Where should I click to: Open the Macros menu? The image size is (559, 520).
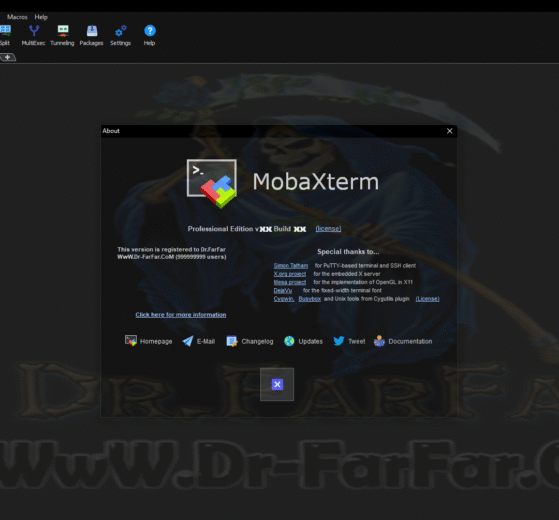tap(17, 17)
